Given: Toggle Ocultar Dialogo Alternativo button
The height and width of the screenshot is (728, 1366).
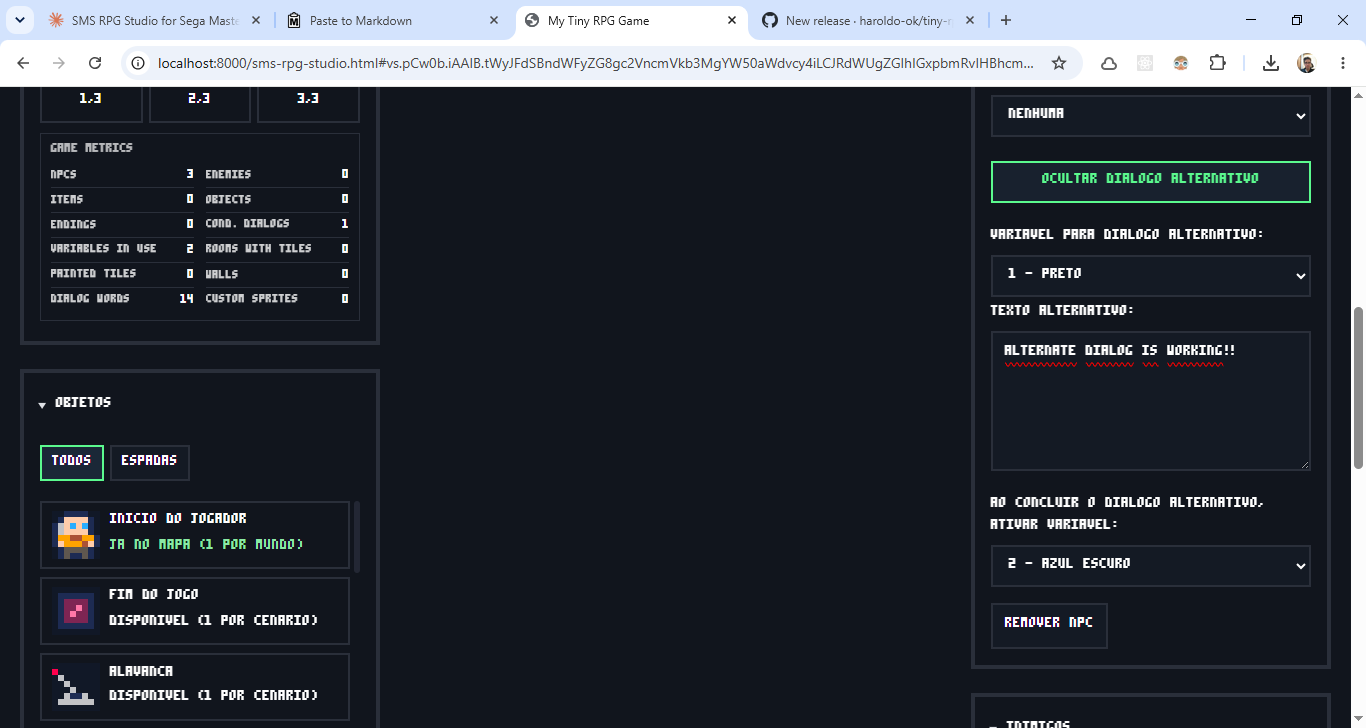Looking at the screenshot, I should [x=1150, y=182].
